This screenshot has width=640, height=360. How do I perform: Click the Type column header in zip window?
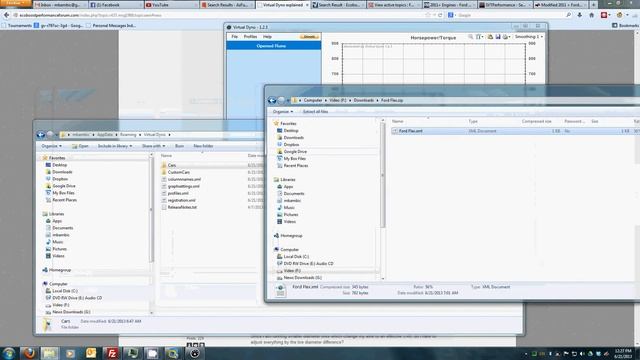pos(473,121)
